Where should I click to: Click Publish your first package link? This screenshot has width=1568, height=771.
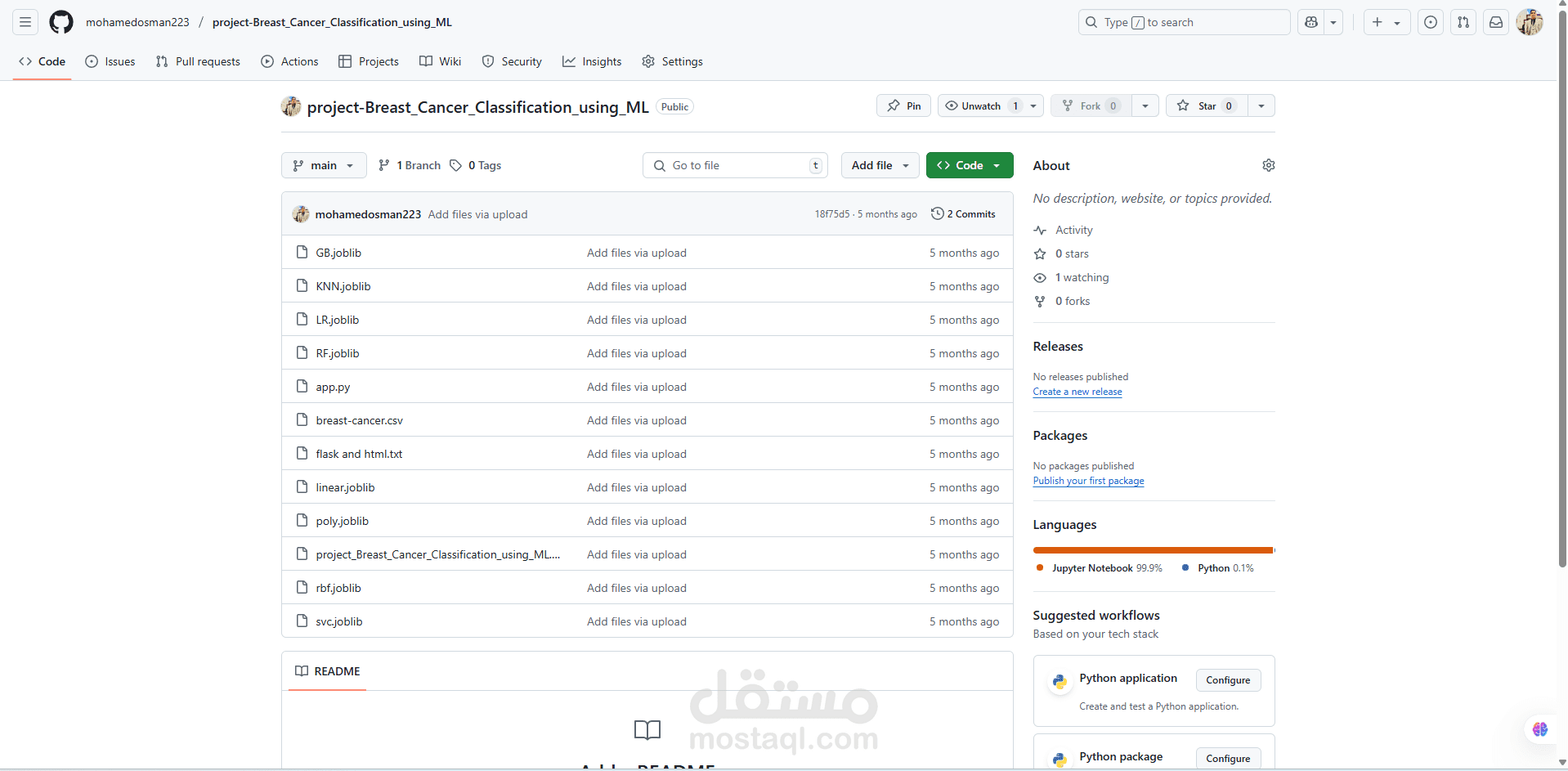[x=1088, y=481]
